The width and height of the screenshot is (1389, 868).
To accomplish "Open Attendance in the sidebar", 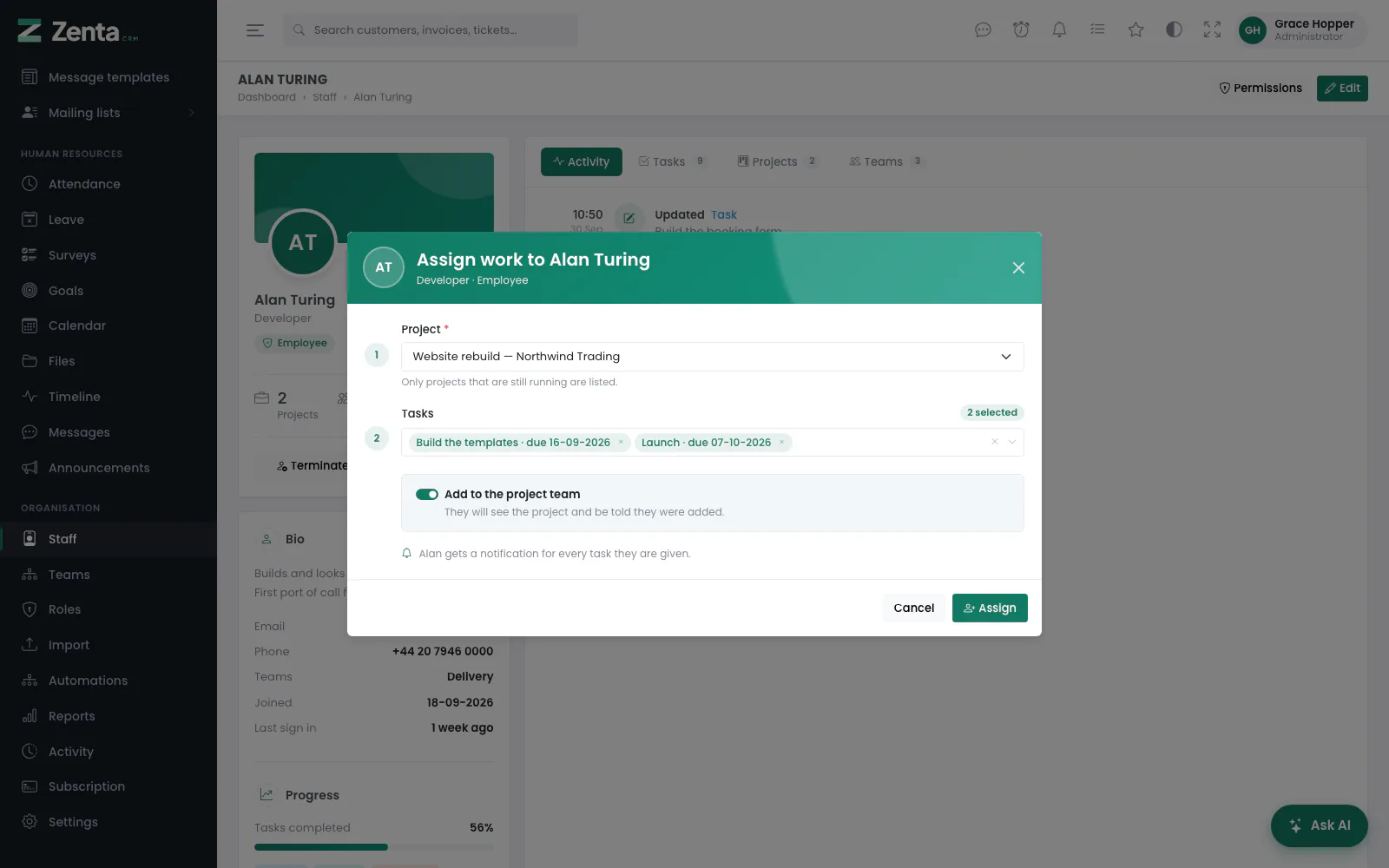I will pyautogui.click(x=109, y=184).
